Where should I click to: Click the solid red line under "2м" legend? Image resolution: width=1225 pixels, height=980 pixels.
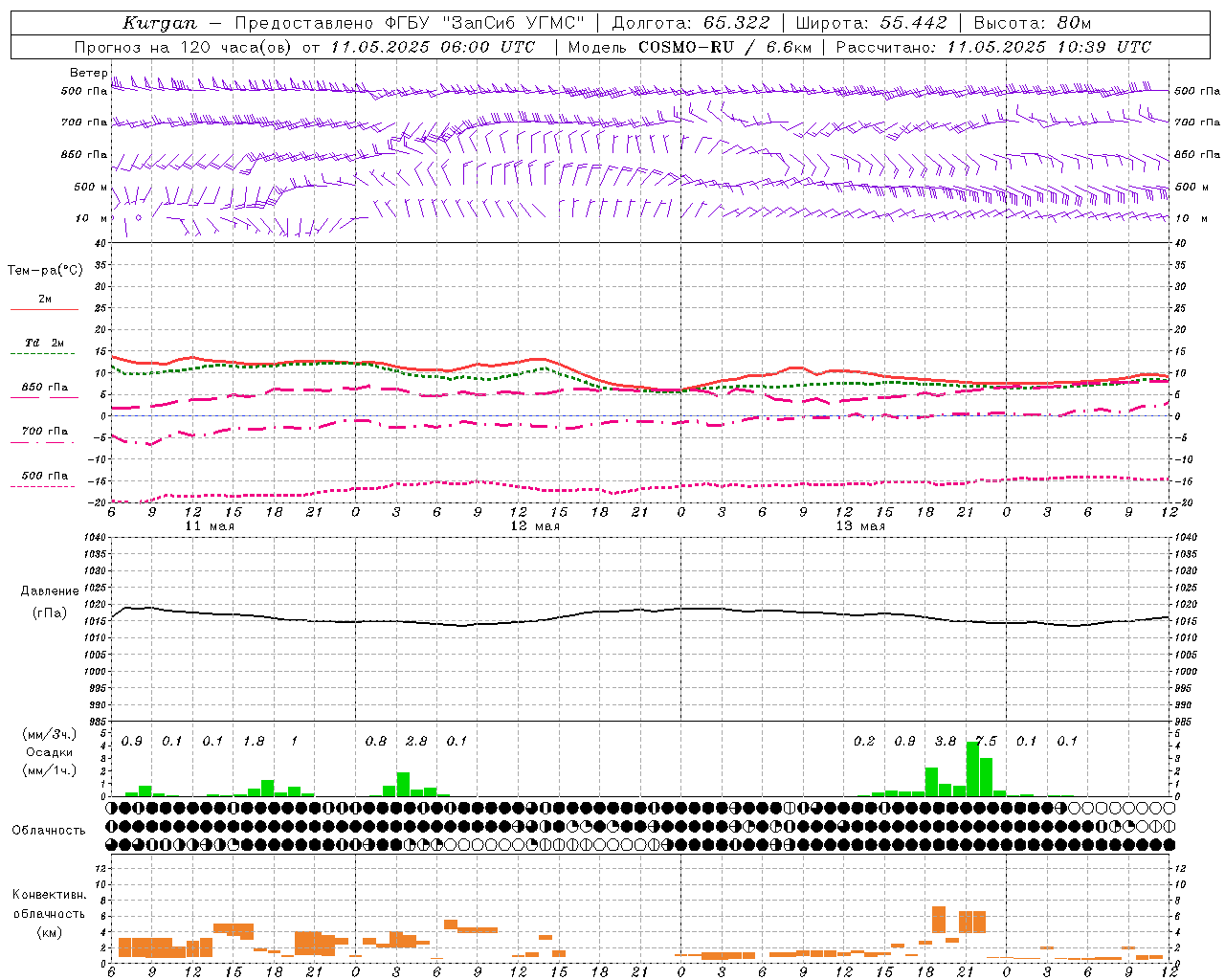tap(44, 310)
